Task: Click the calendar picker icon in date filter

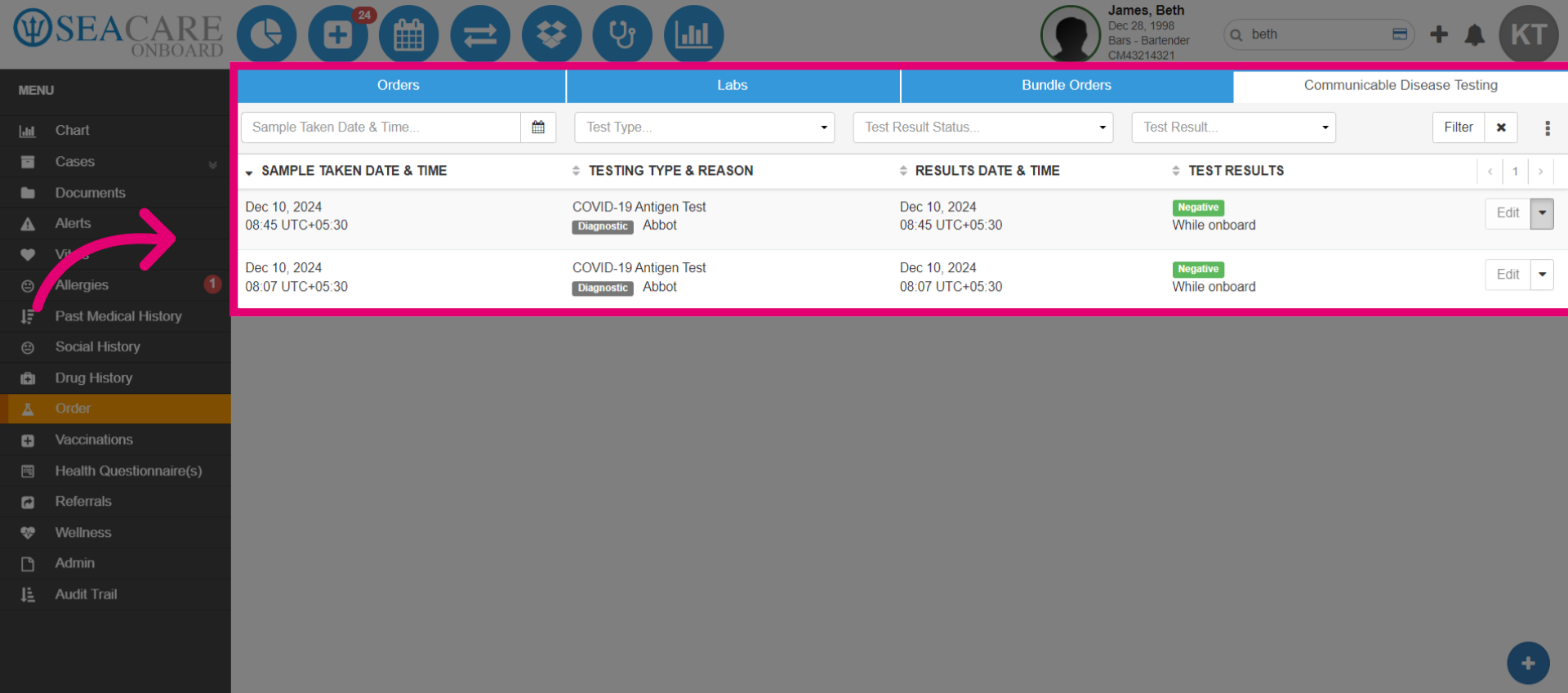Action: (538, 127)
